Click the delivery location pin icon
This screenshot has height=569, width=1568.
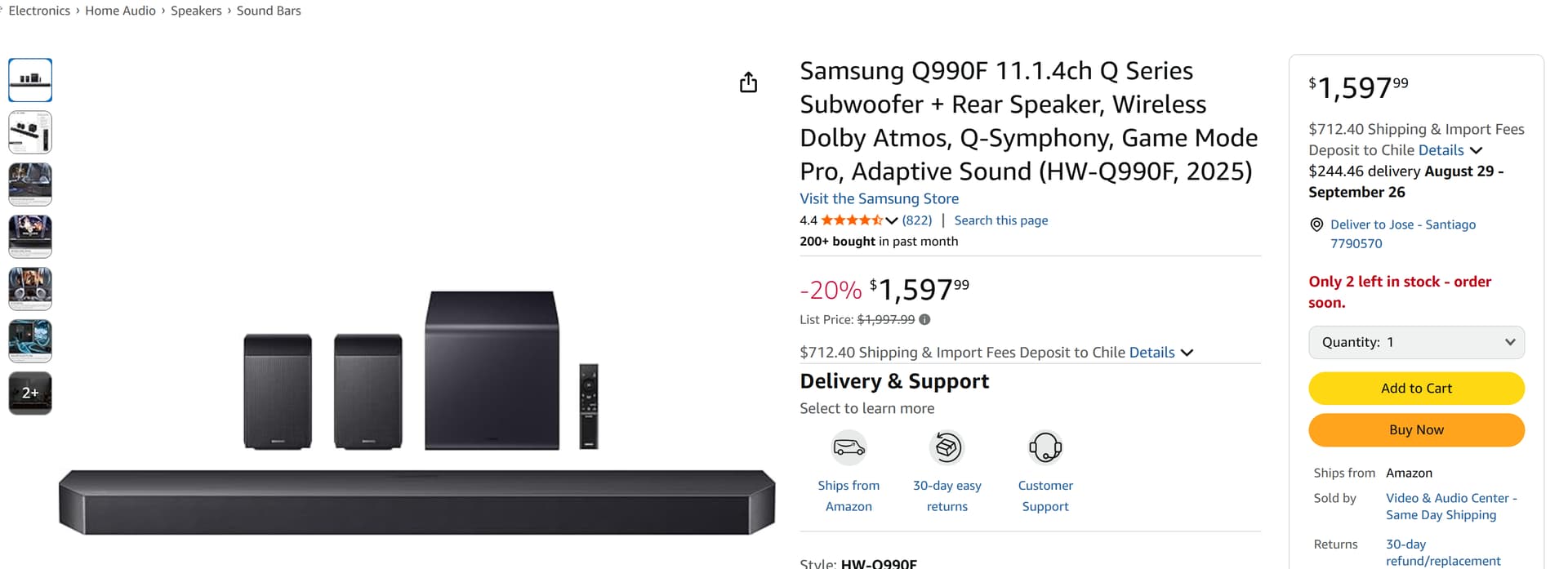click(x=1316, y=224)
